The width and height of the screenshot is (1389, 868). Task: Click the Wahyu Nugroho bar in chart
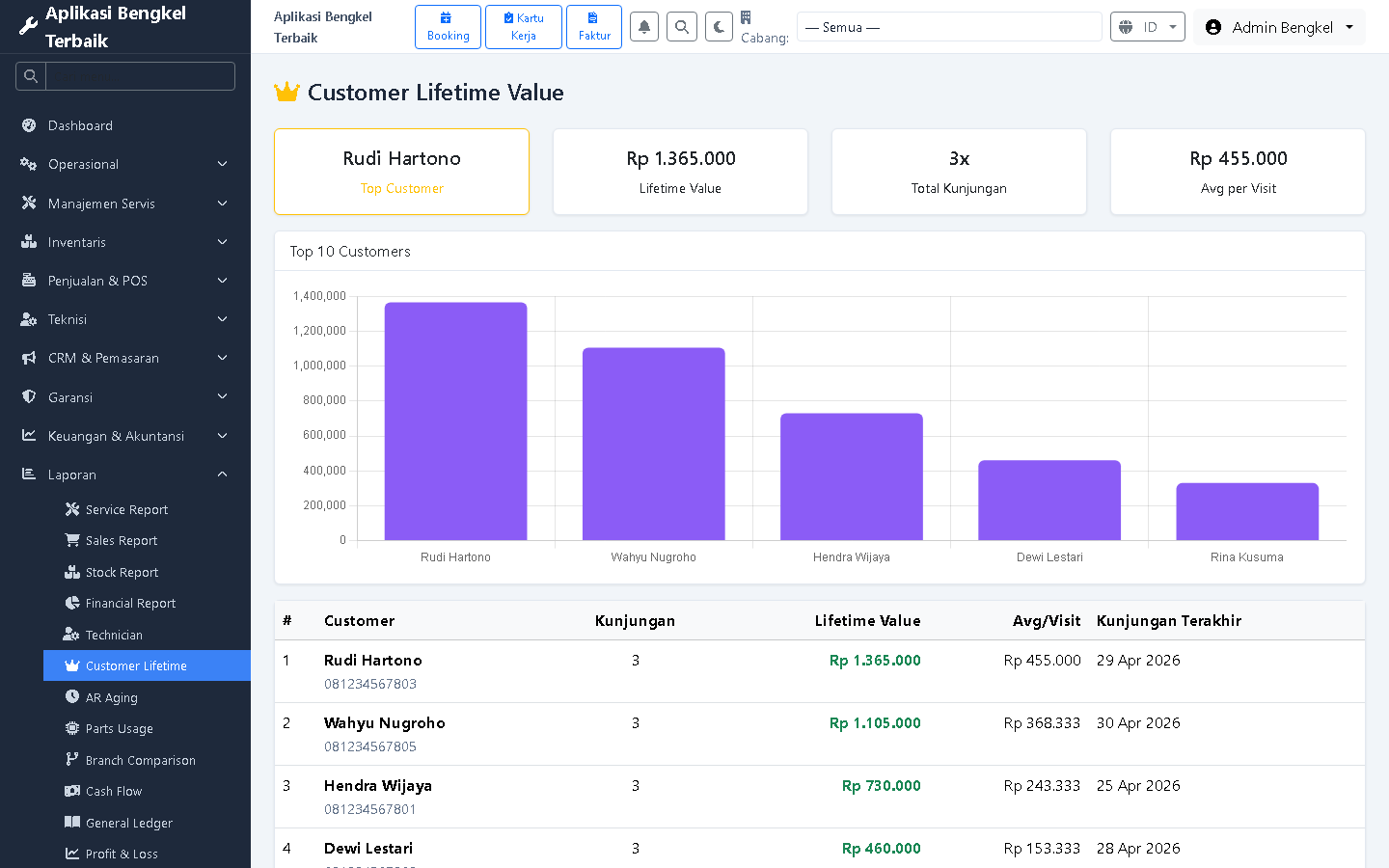[x=654, y=444]
